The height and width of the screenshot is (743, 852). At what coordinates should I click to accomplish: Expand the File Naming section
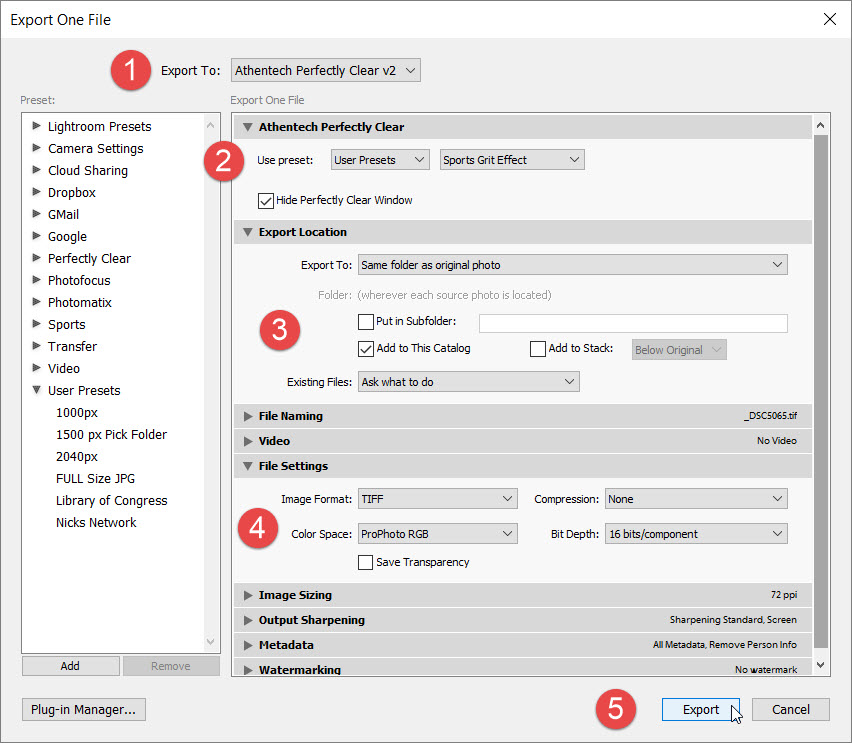(x=248, y=416)
